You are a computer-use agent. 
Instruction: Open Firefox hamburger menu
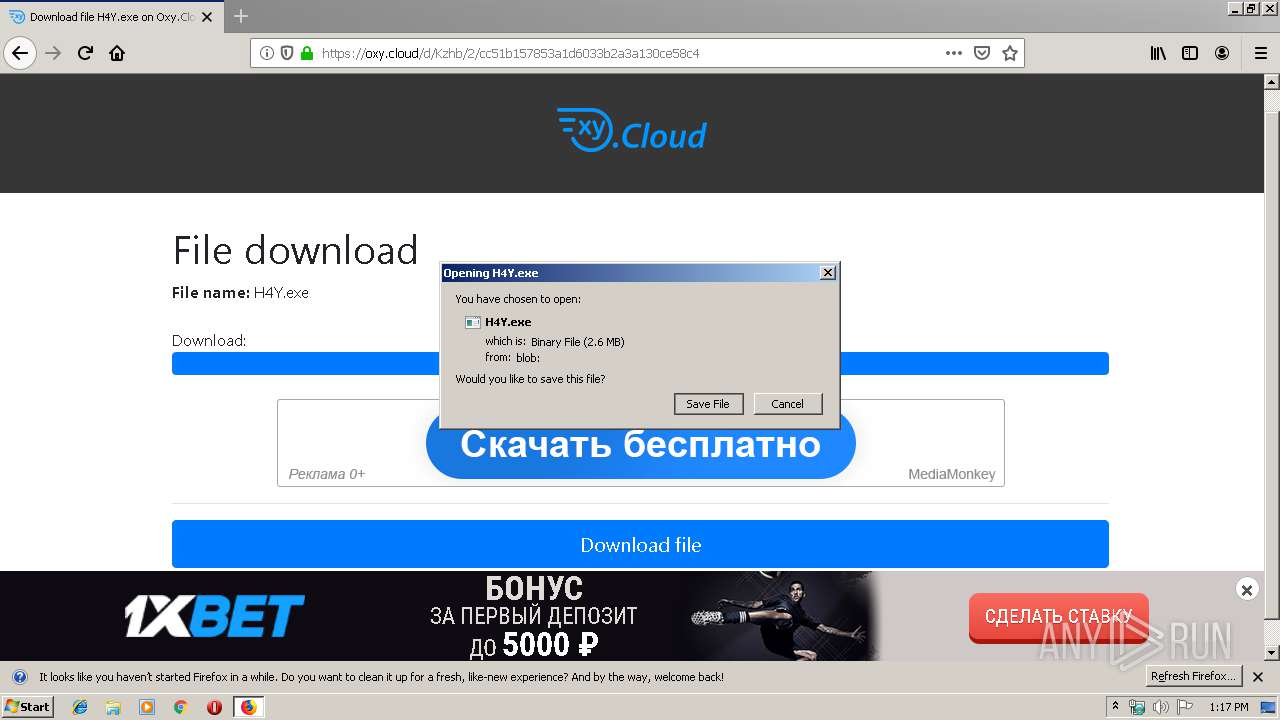pyautogui.click(x=1260, y=53)
